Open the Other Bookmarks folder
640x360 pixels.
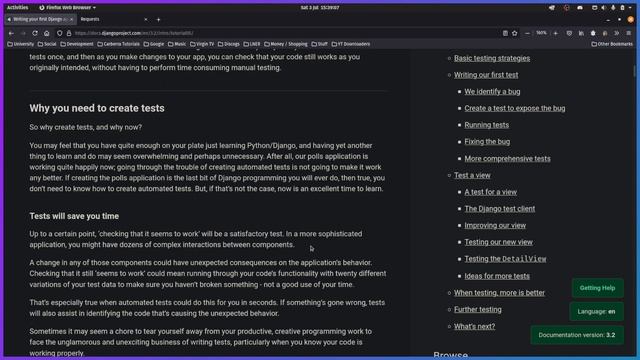click(612, 44)
